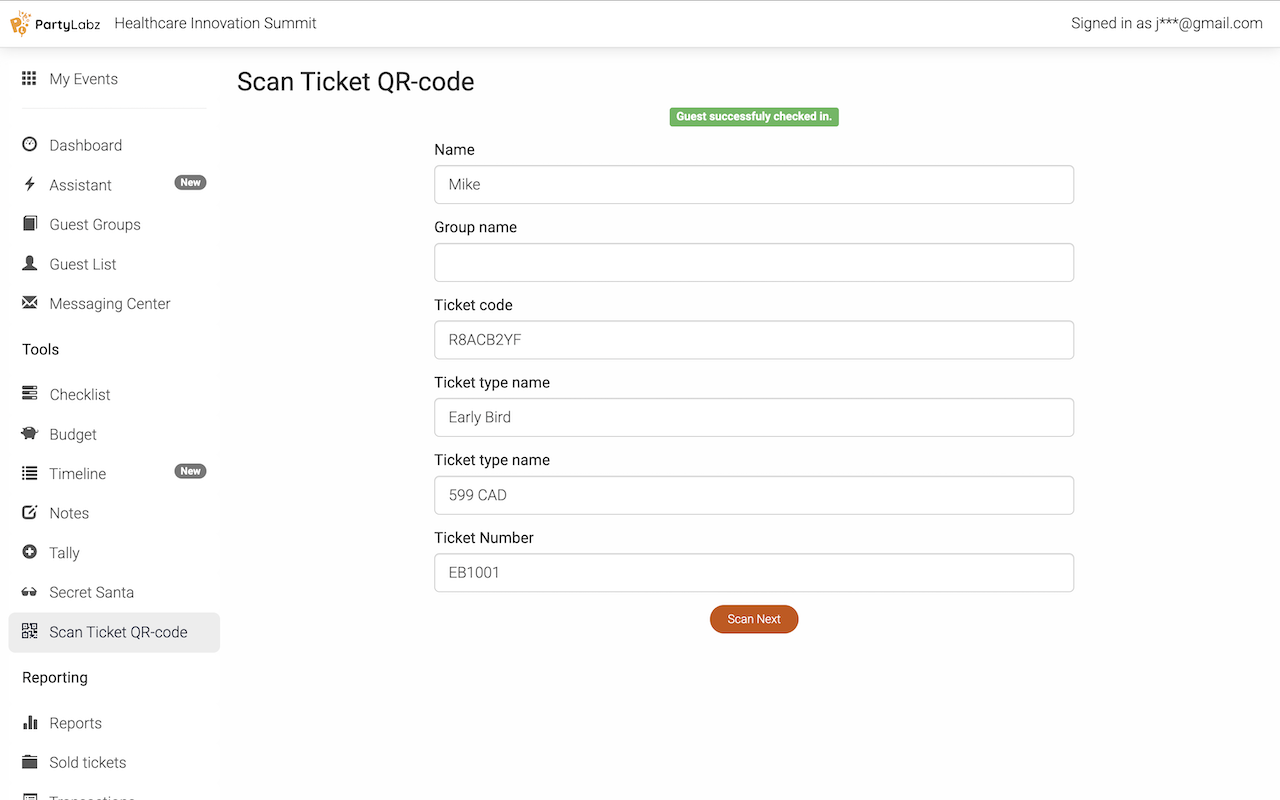Navigate to Sold tickets report

[x=88, y=762]
